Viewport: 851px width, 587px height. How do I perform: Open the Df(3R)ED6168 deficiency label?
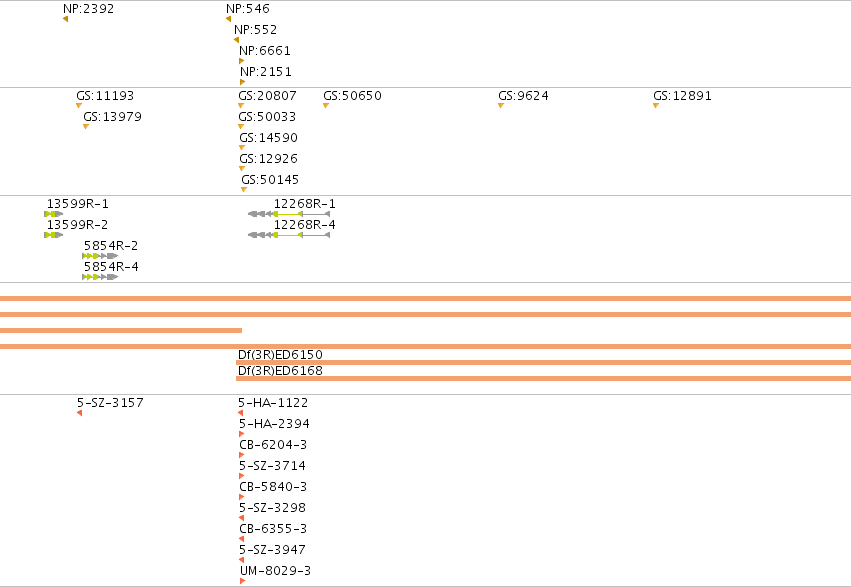[x=281, y=371]
